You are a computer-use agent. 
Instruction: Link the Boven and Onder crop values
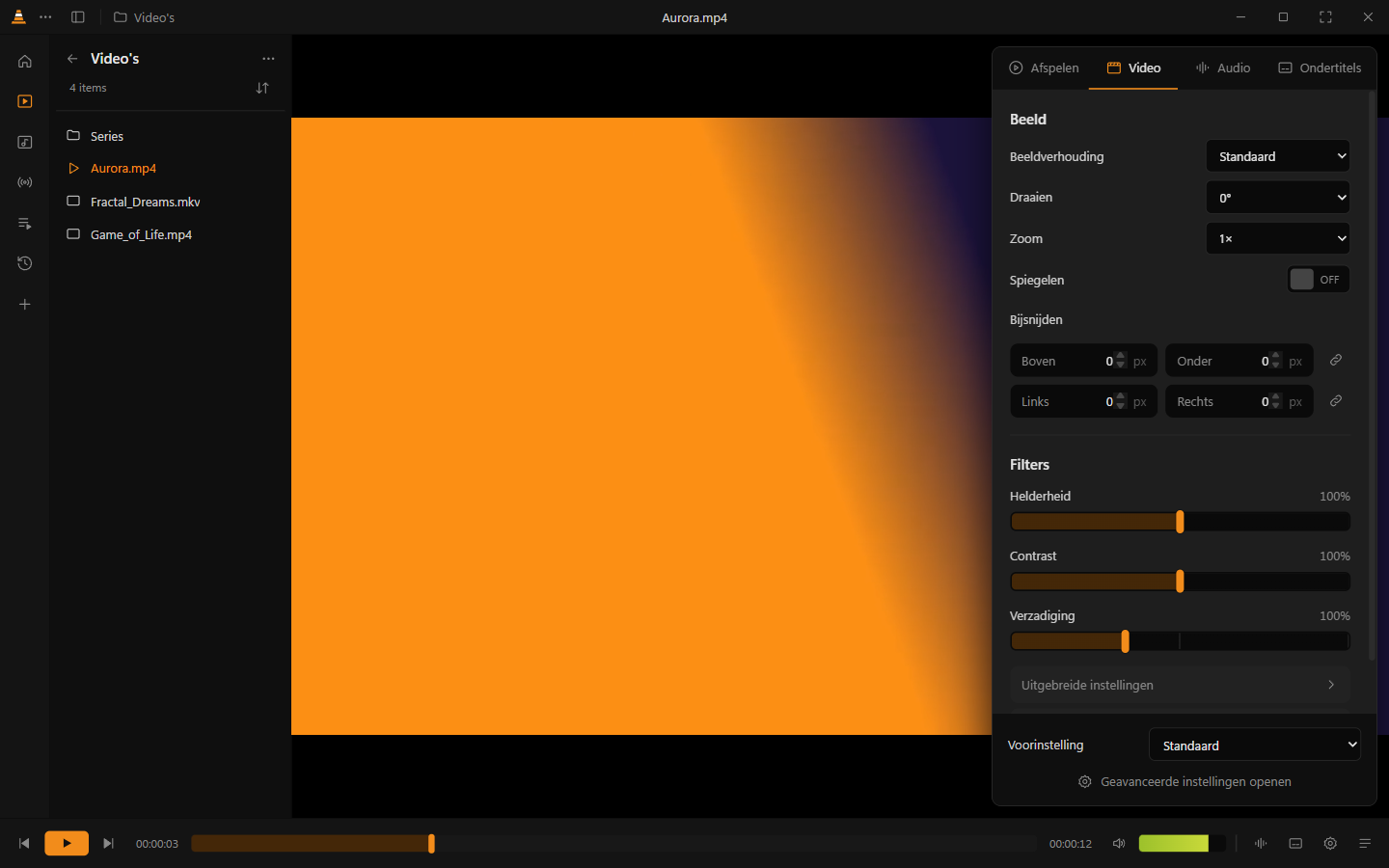pos(1336,360)
